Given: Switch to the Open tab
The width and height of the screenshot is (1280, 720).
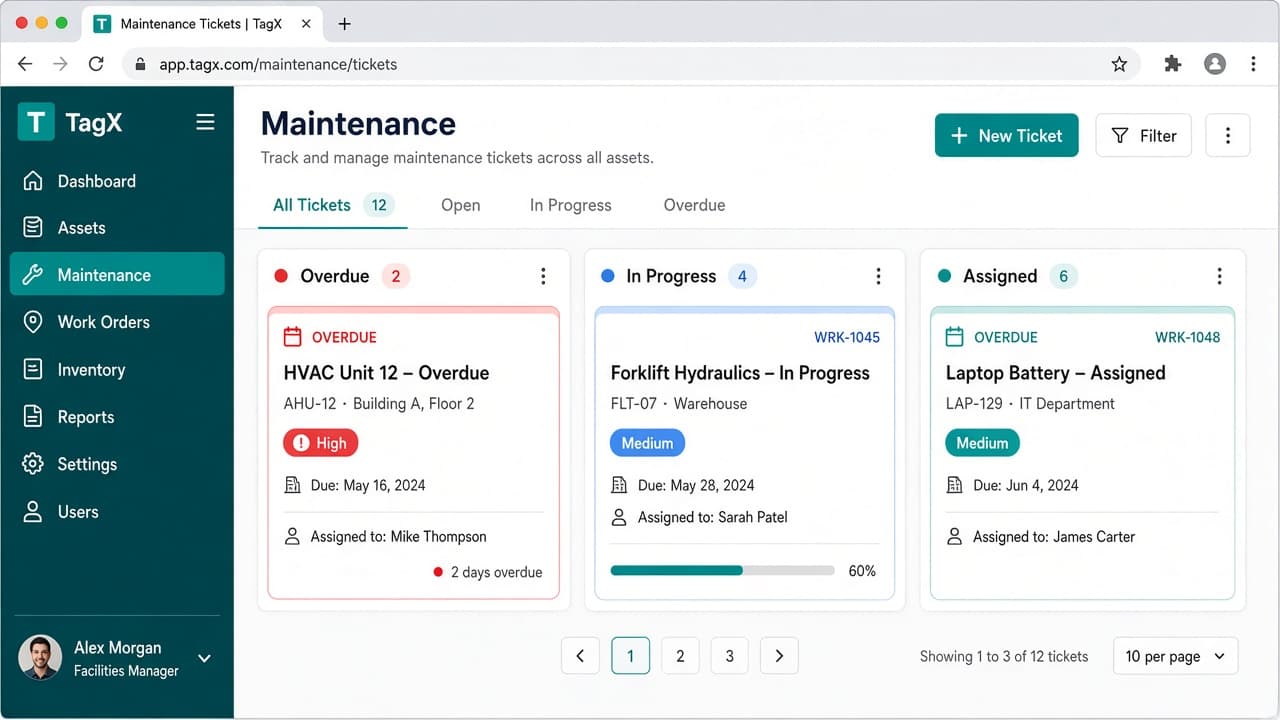Looking at the screenshot, I should 461,205.
